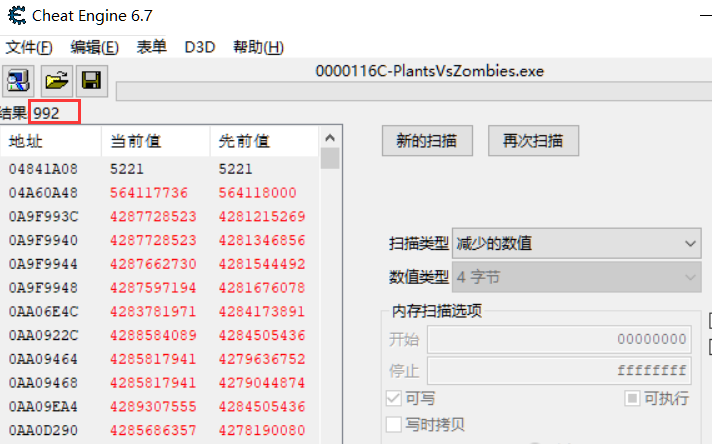Select address row 0AA09EA4

coord(160,406)
